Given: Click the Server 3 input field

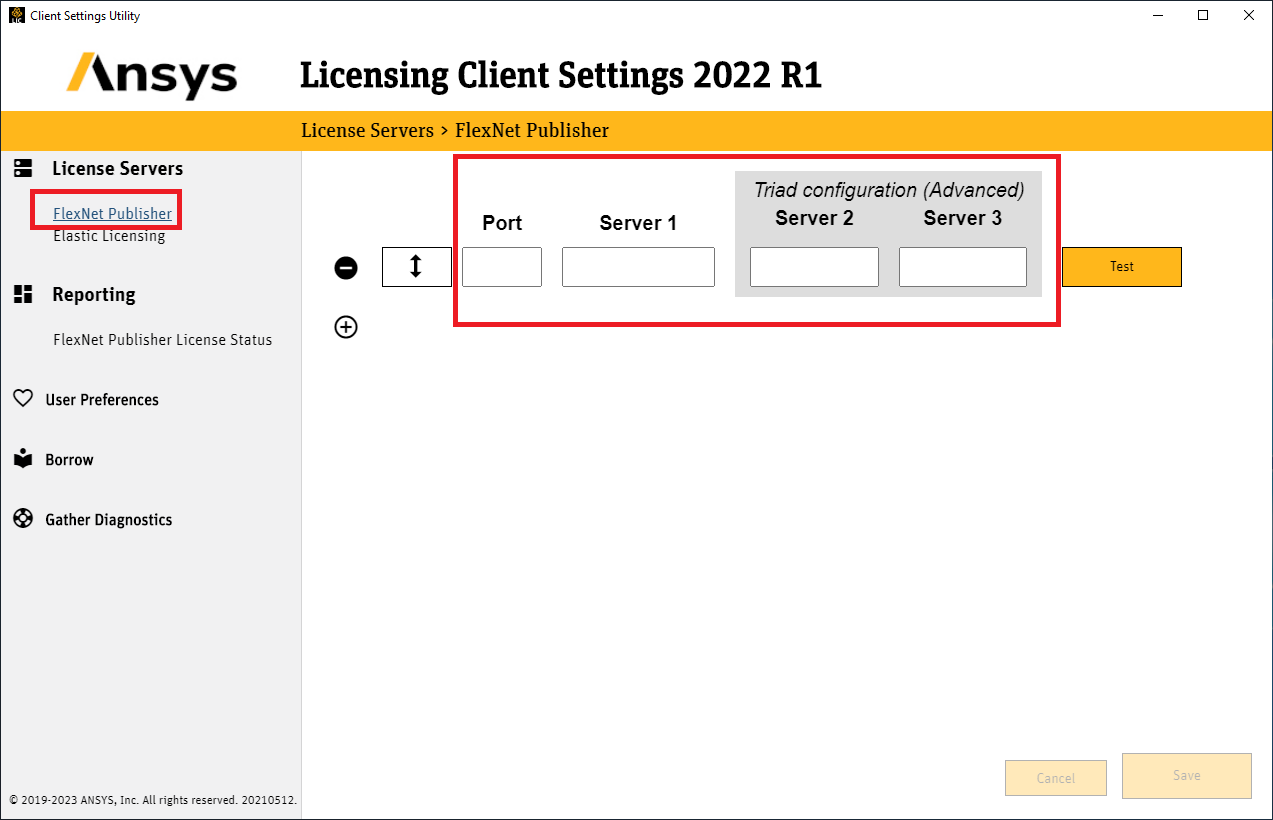Looking at the screenshot, I should pyautogui.click(x=963, y=267).
